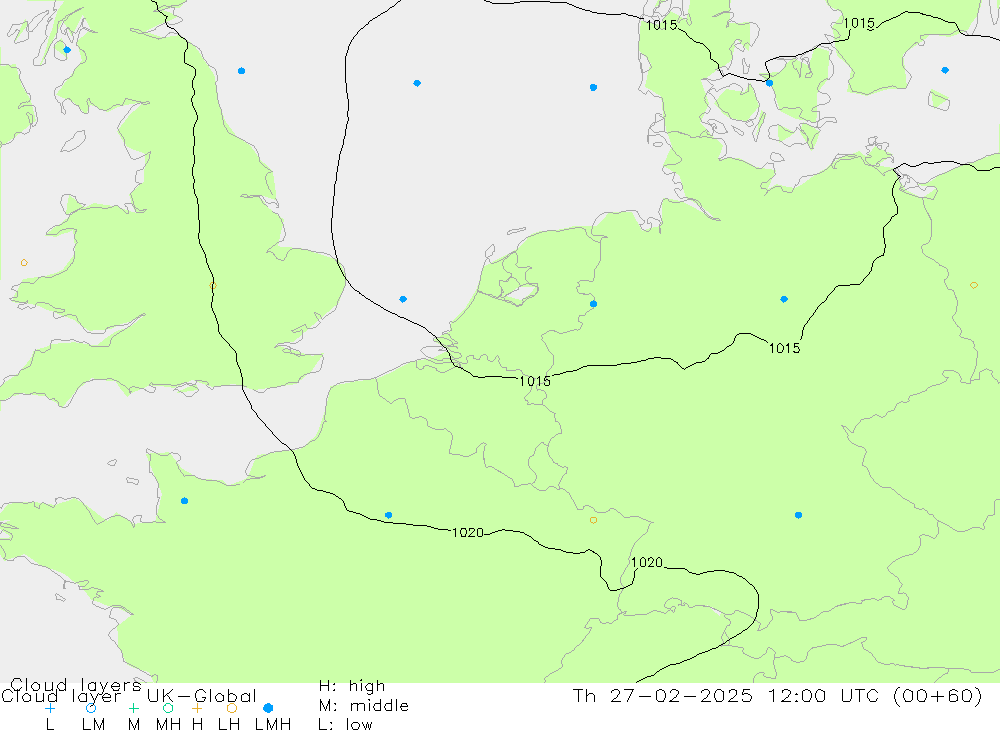The image size is (1000, 733).
Task: Click the 'Cloud layers' title text
Action: [x=75, y=686]
